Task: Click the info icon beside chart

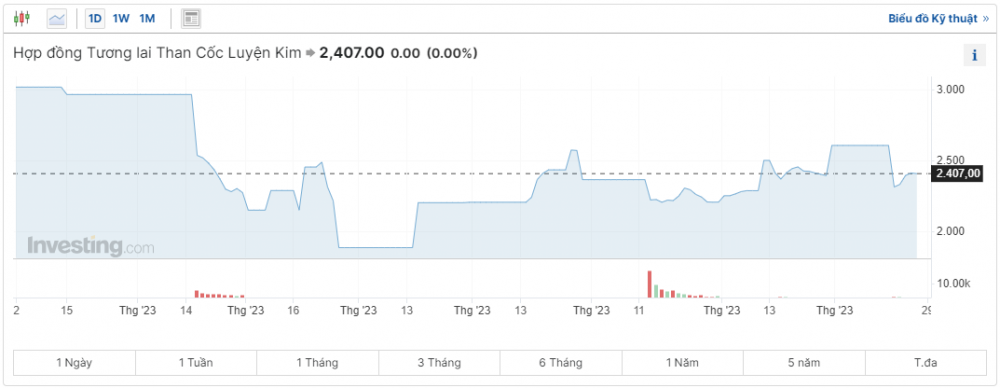Action: 974,56
